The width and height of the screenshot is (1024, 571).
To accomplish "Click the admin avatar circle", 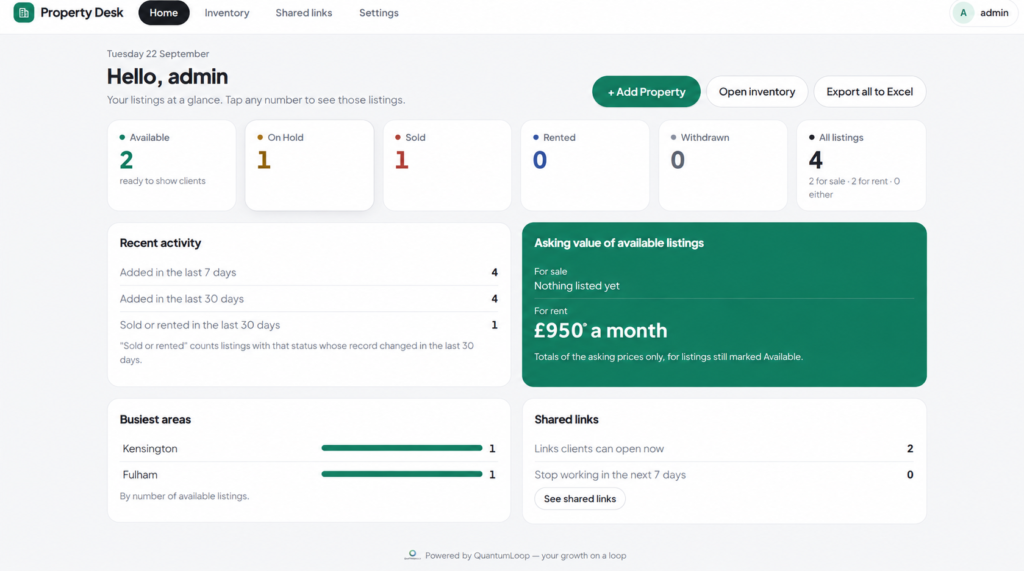I will [963, 12].
